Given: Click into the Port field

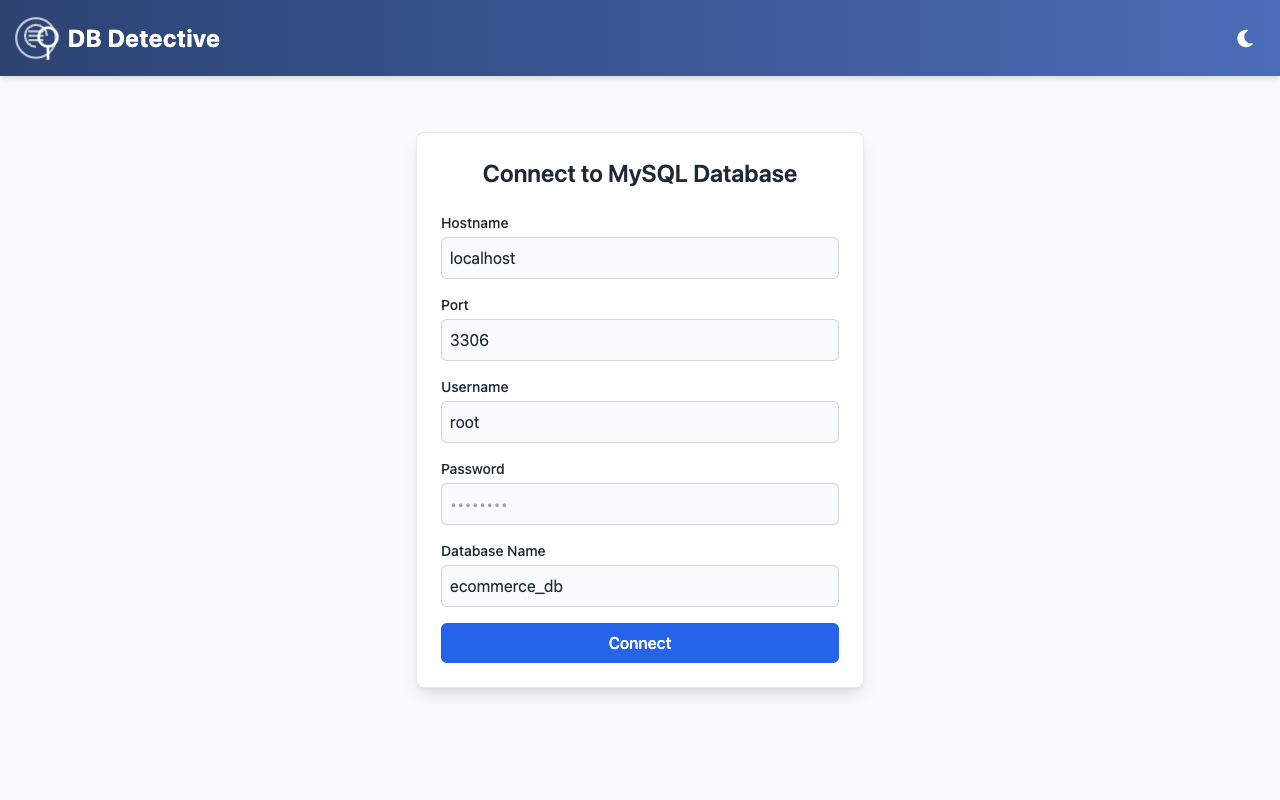Looking at the screenshot, I should pyautogui.click(x=639, y=340).
